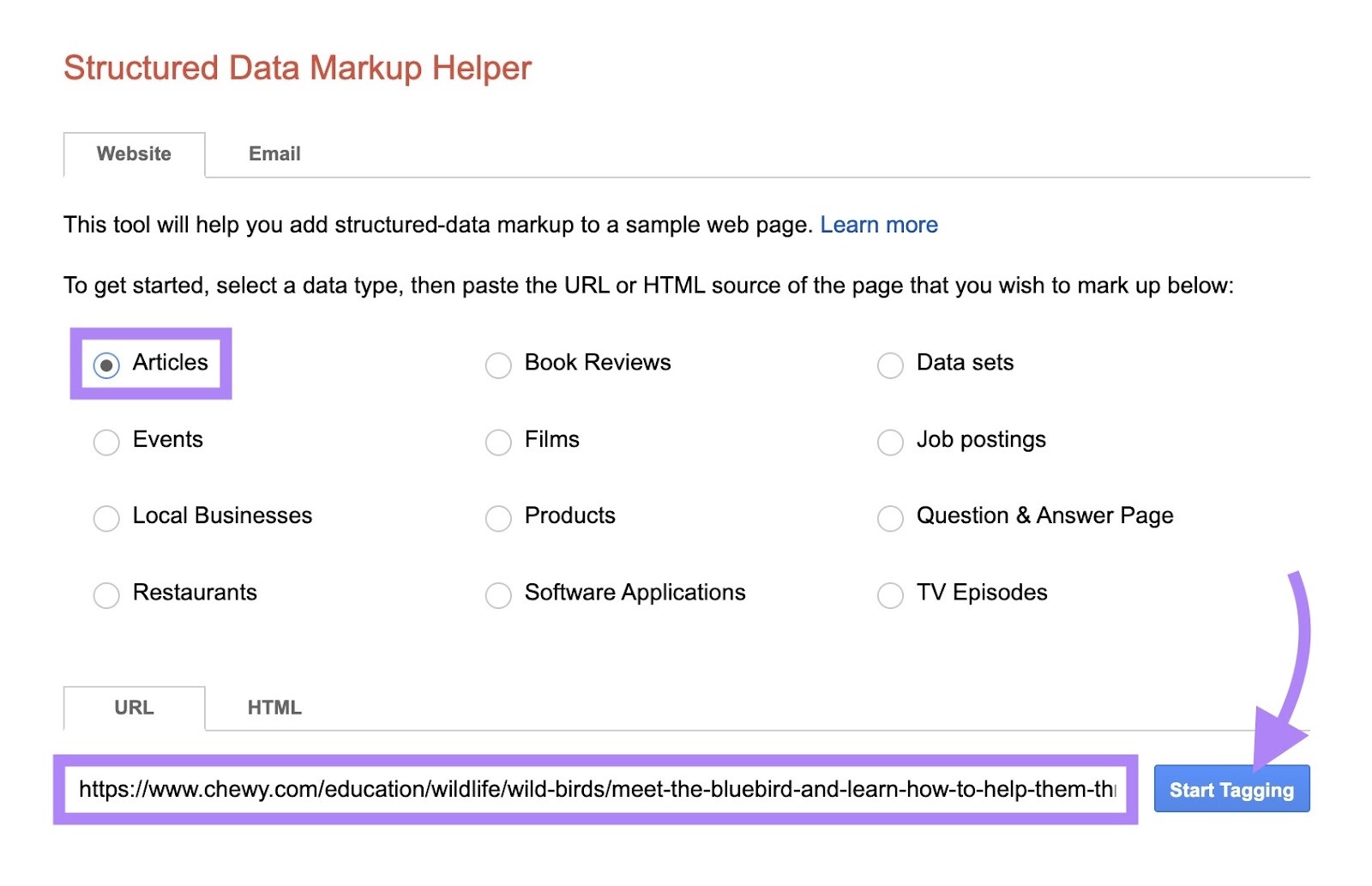Open the Learn more link

point(879,225)
